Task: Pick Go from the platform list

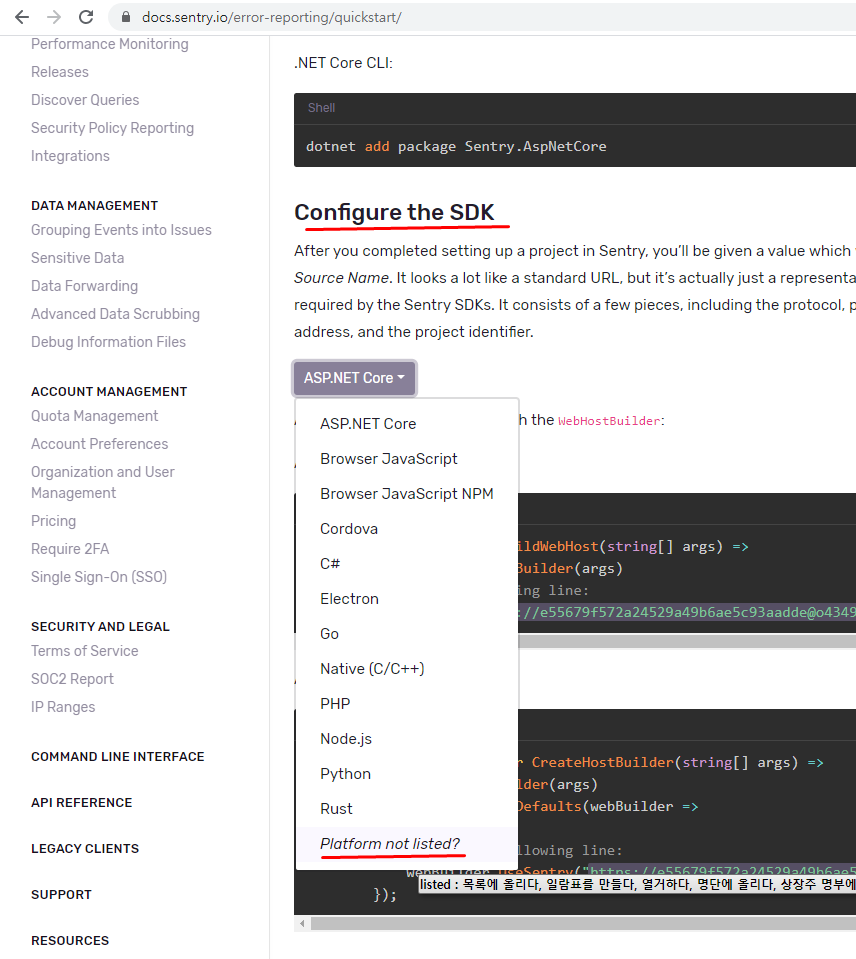Action: 407,634
